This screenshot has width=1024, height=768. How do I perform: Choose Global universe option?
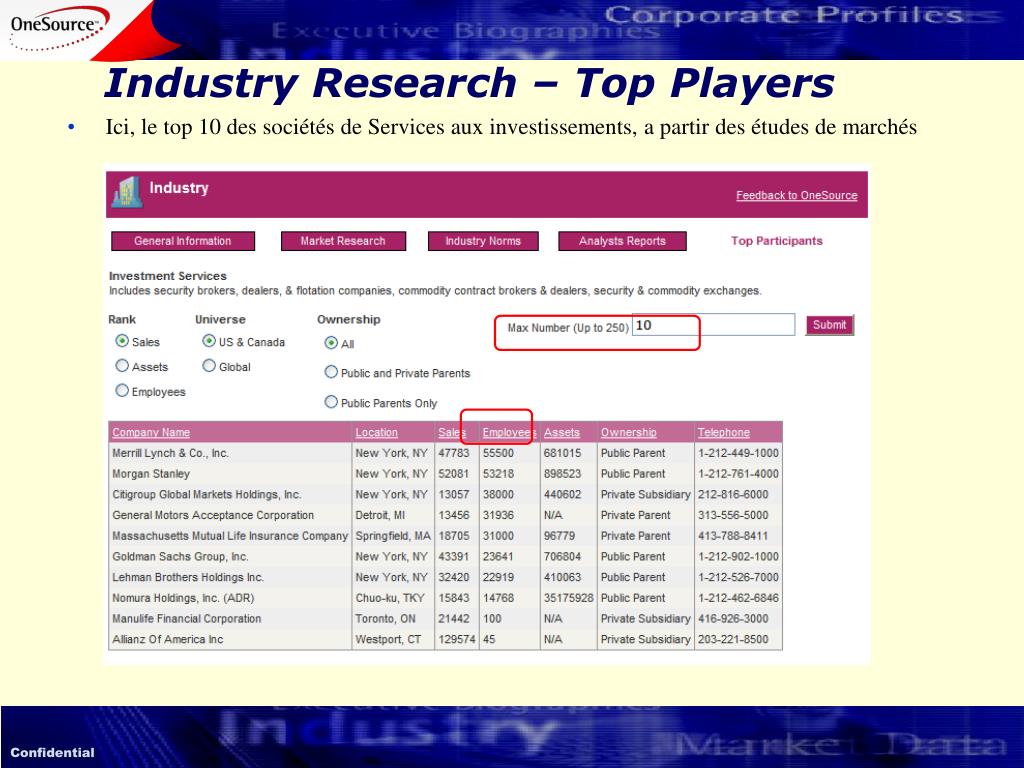209,366
